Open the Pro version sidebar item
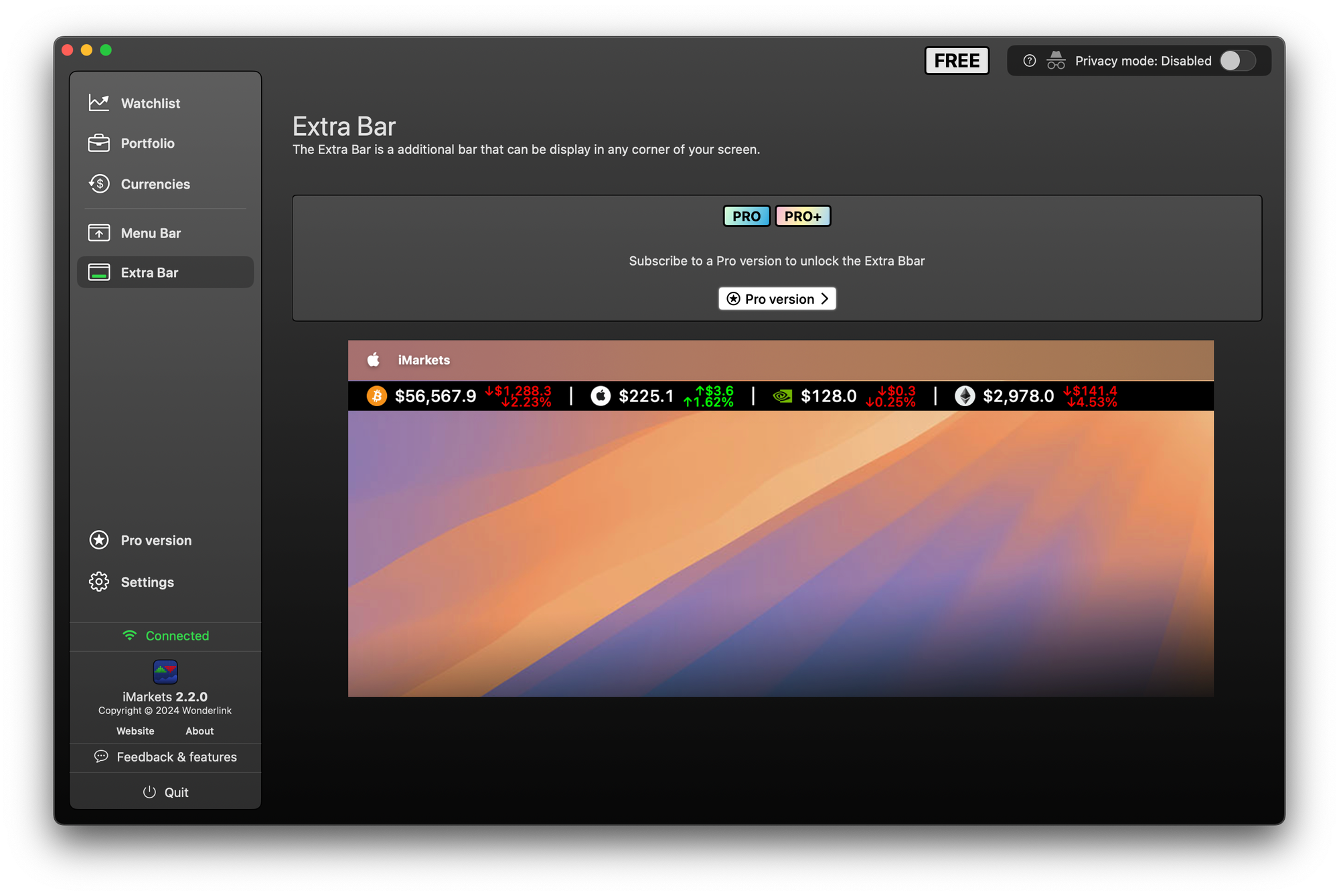The image size is (1339, 896). point(155,540)
